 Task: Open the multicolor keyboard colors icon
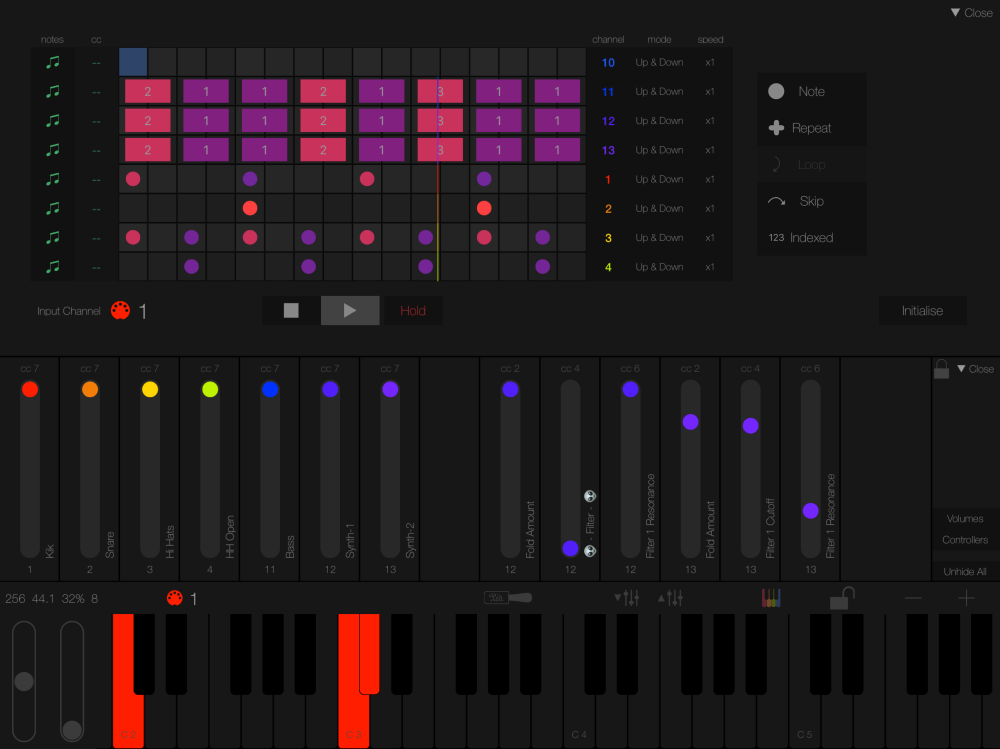tap(770, 598)
